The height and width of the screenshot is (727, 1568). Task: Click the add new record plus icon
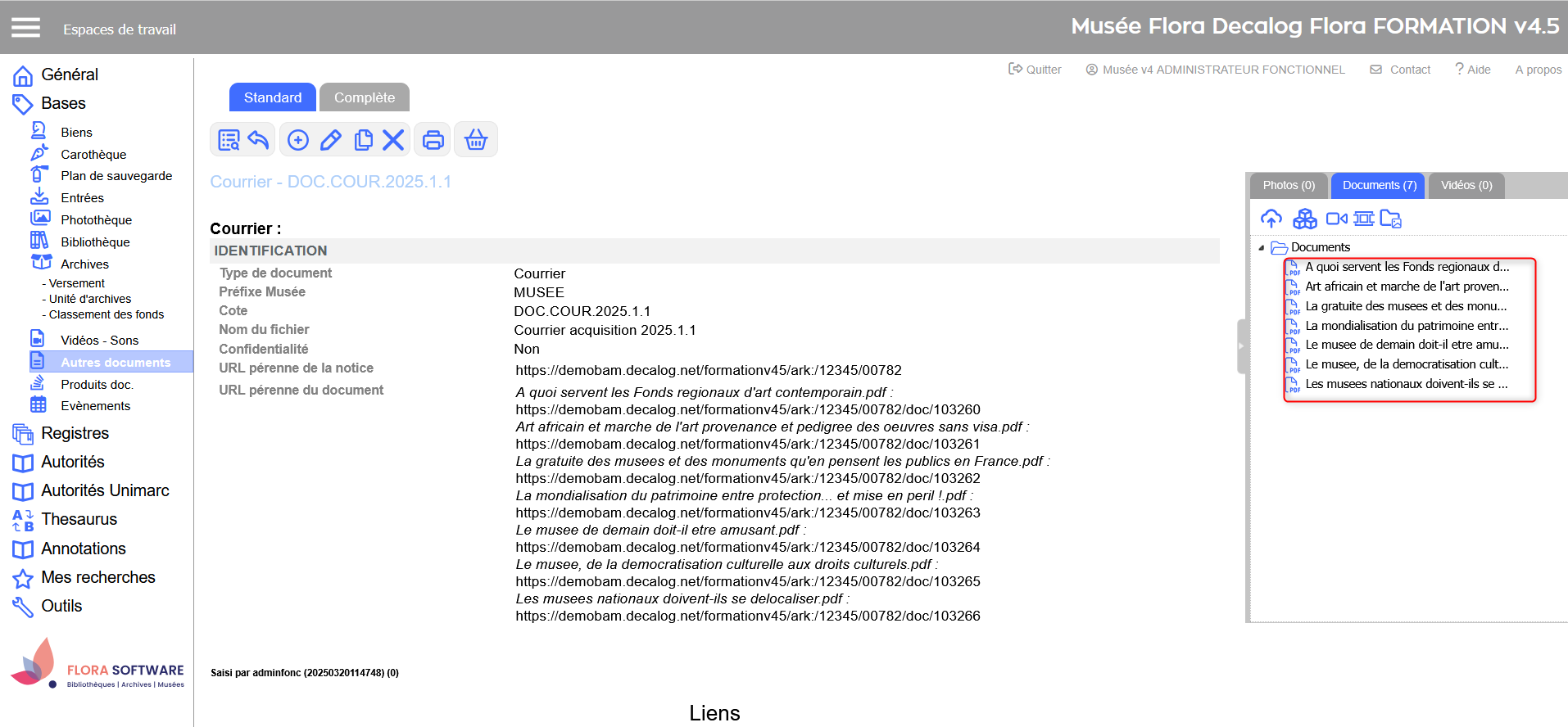pyautogui.click(x=298, y=140)
